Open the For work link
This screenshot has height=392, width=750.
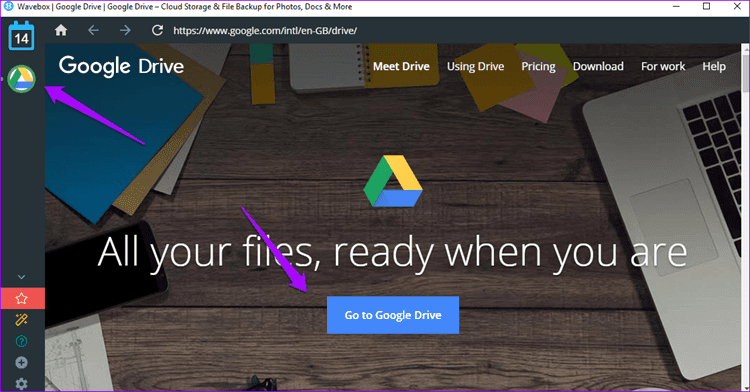click(663, 66)
